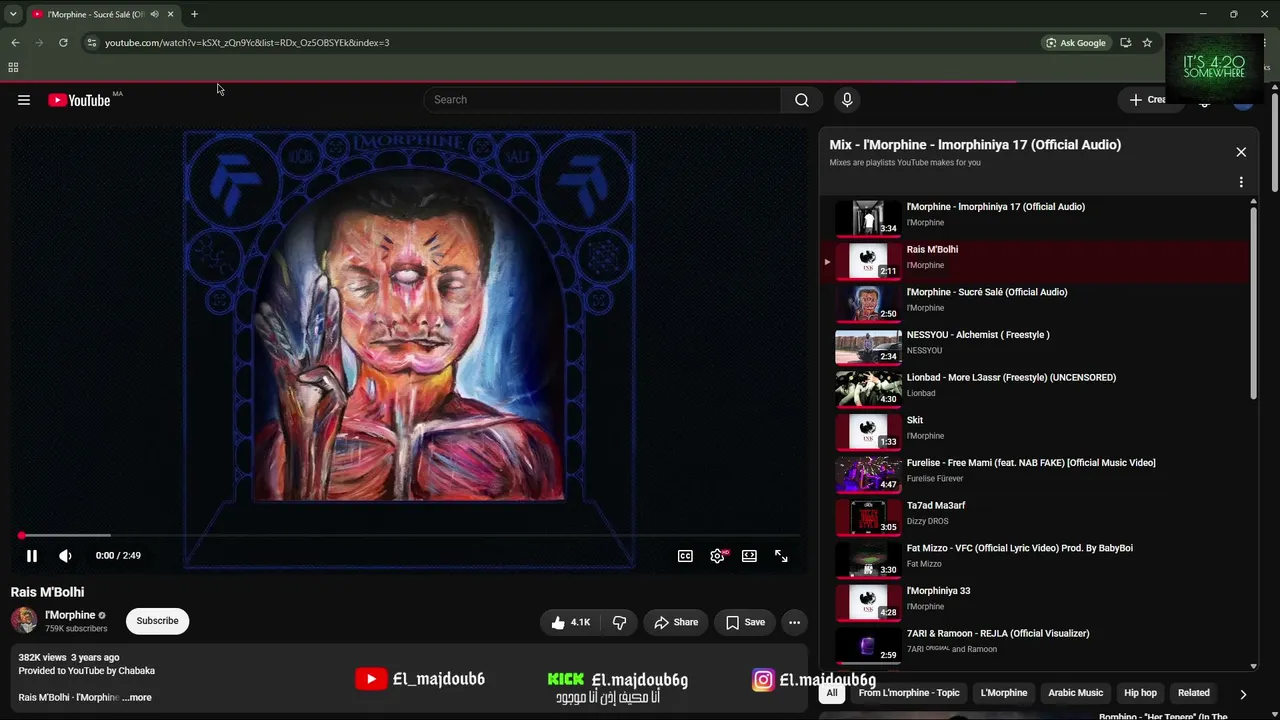Close the l'Morphine browser tab
The width and height of the screenshot is (1280, 720).
pyautogui.click(x=170, y=14)
